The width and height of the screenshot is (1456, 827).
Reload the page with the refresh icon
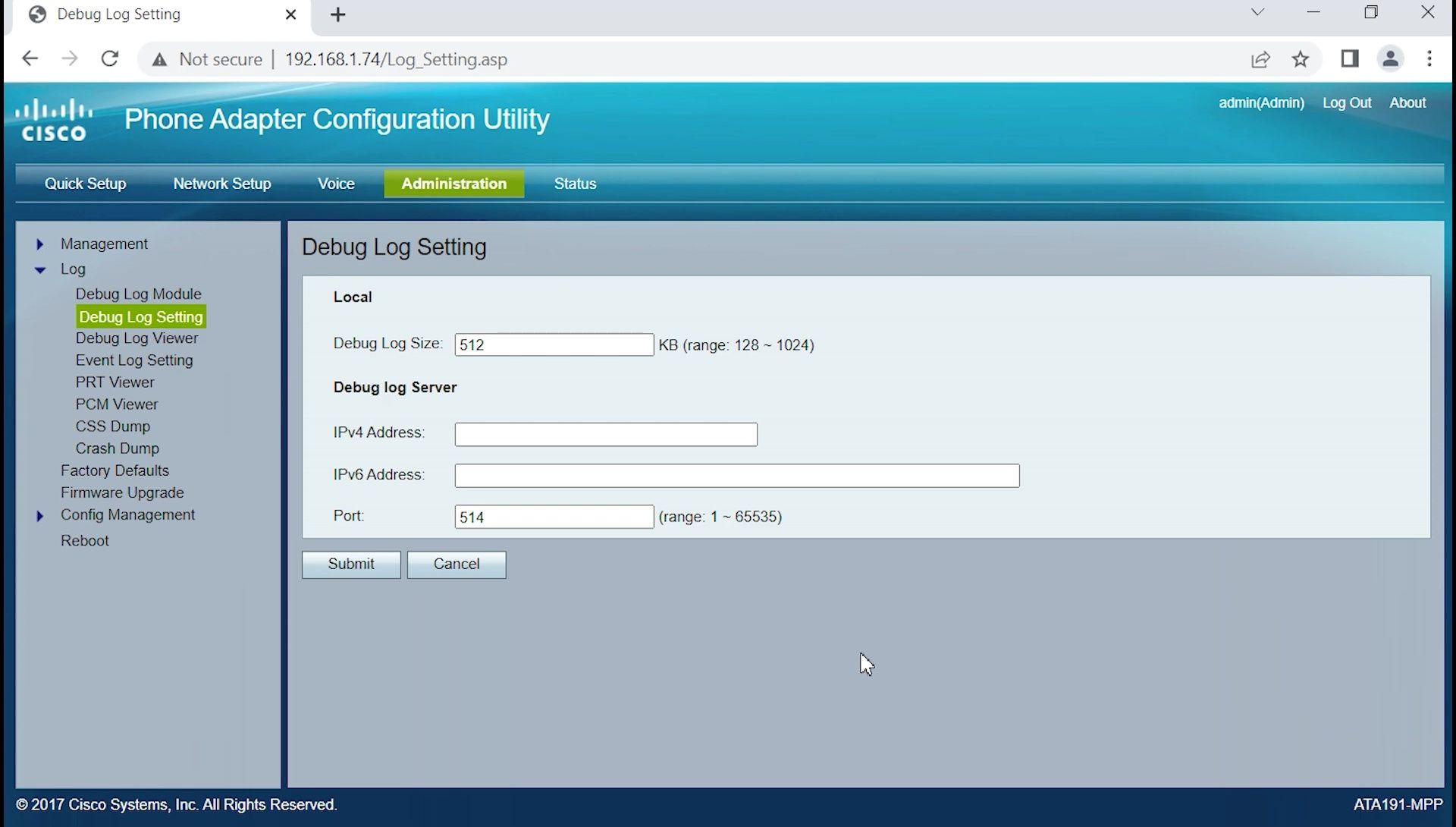(110, 59)
